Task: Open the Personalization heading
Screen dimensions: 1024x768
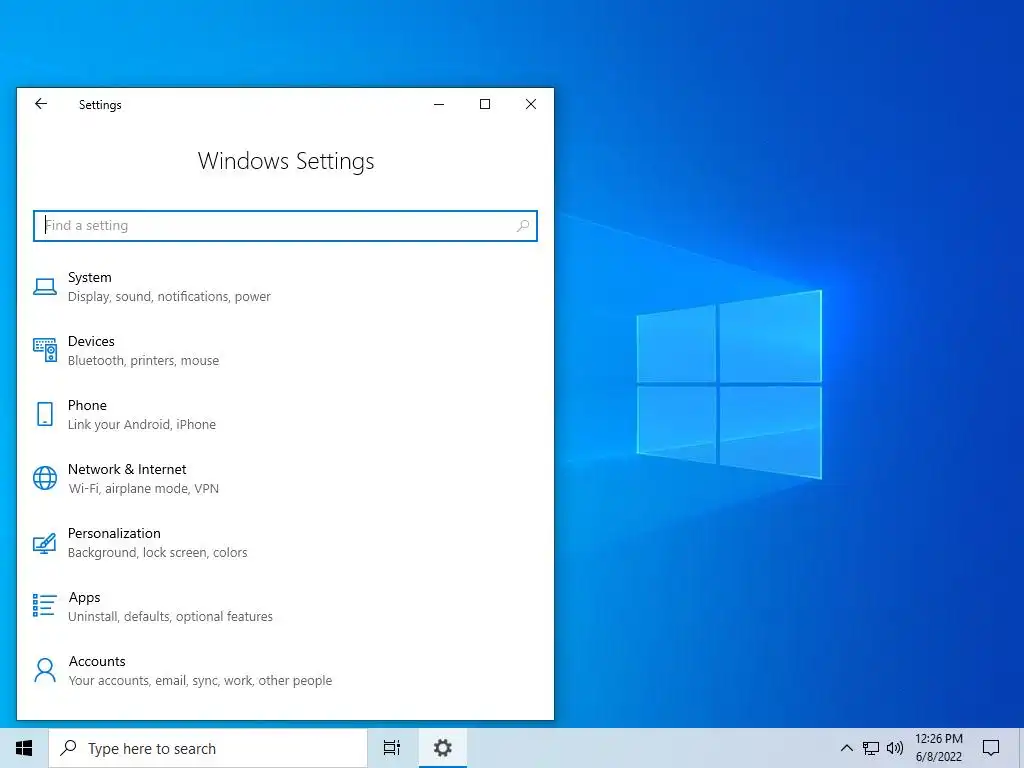Action: [114, 534]
